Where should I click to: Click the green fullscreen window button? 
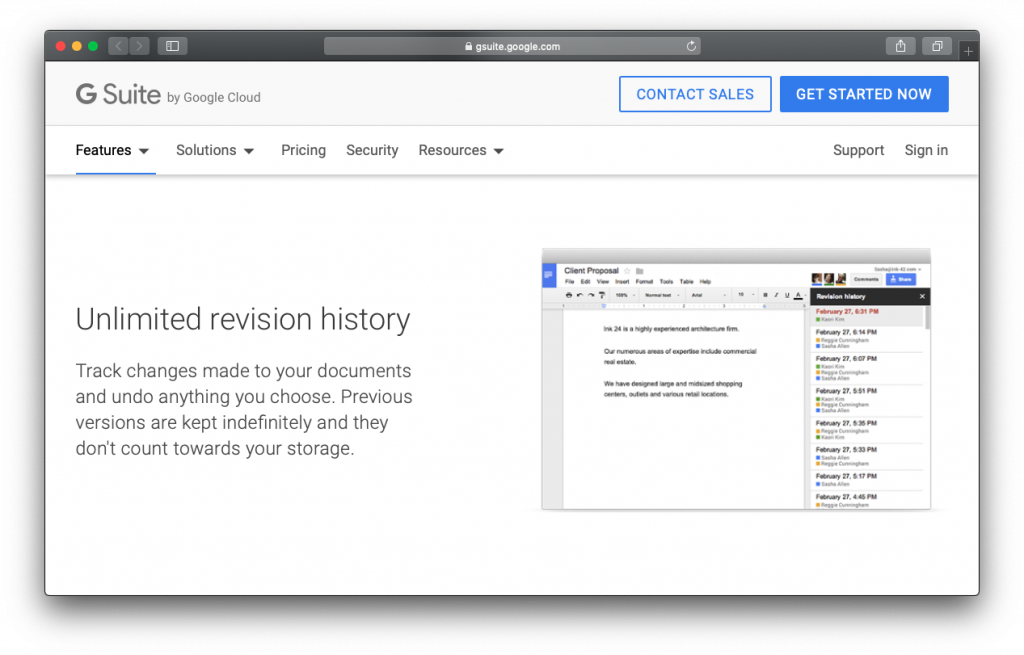tap(93, 46)
